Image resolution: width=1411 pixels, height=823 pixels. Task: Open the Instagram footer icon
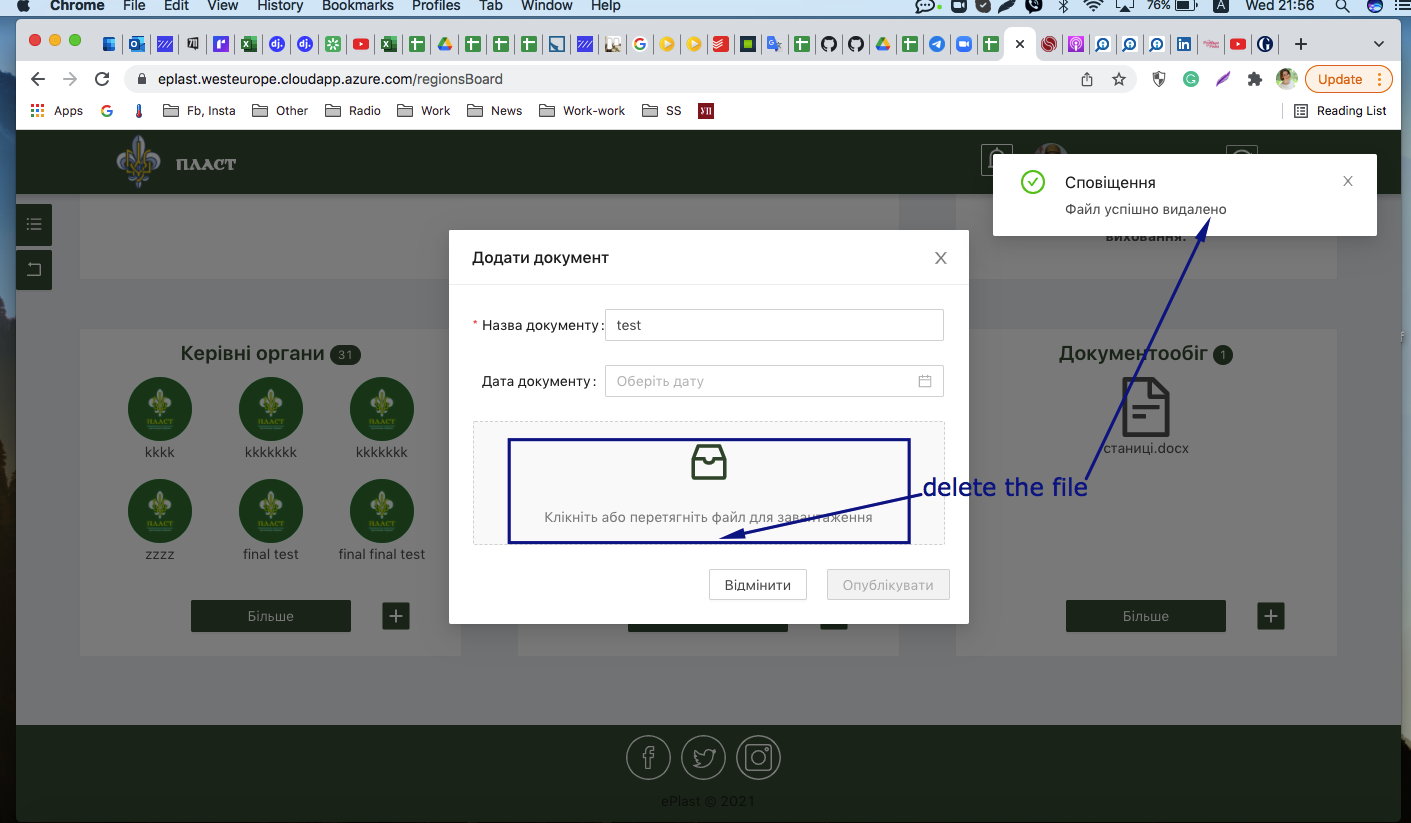click(758, 757)
